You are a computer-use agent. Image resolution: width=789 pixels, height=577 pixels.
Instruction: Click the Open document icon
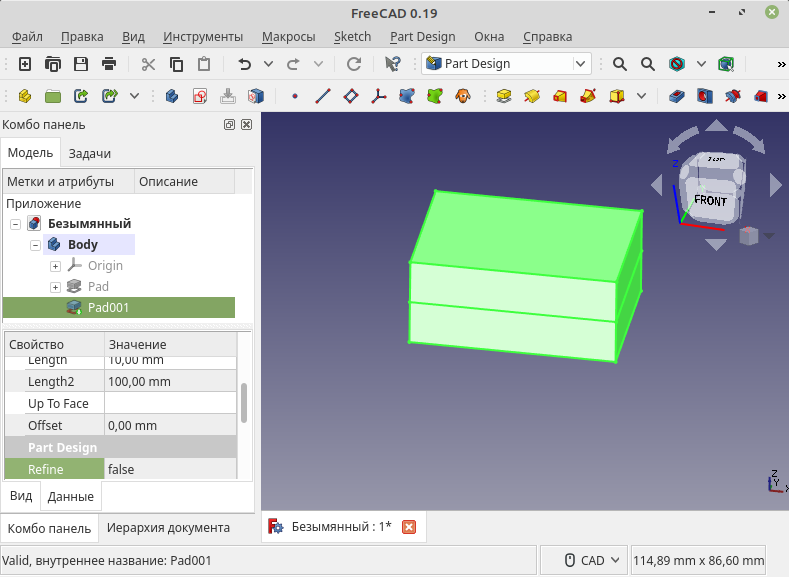click(x=53, y=64)
